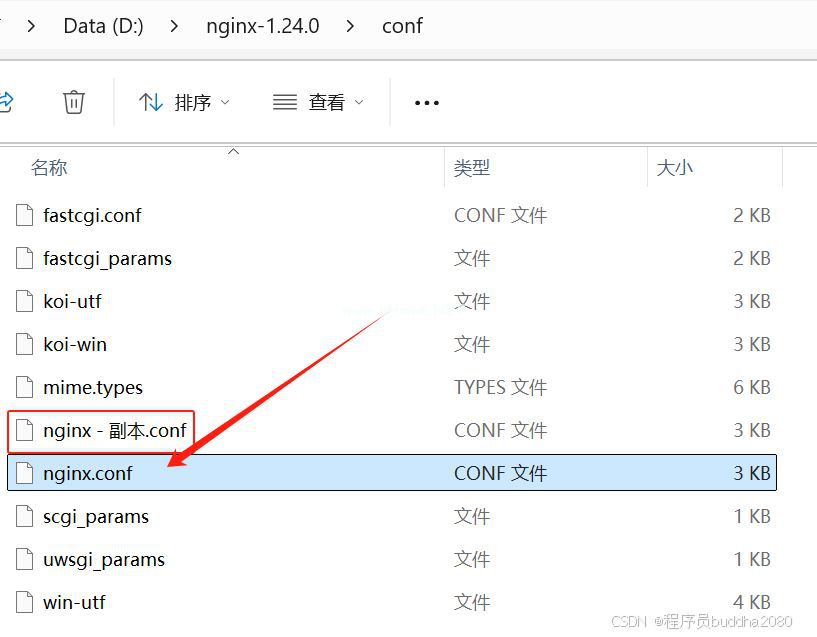Sort by 名称 column header
The width and height of the screenshot is (817, 637).
click(x=49, y=168)
